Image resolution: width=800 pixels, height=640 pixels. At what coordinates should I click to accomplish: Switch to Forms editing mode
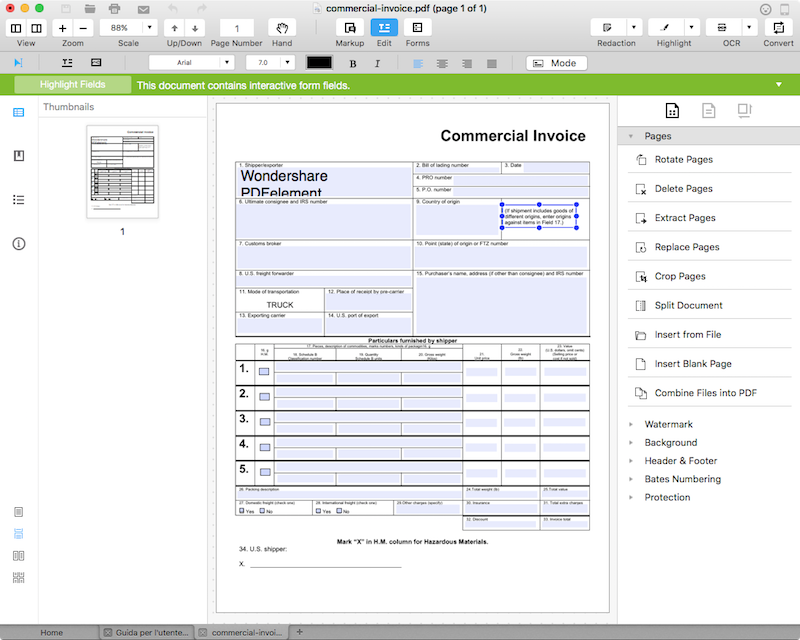tap(417, 27)
